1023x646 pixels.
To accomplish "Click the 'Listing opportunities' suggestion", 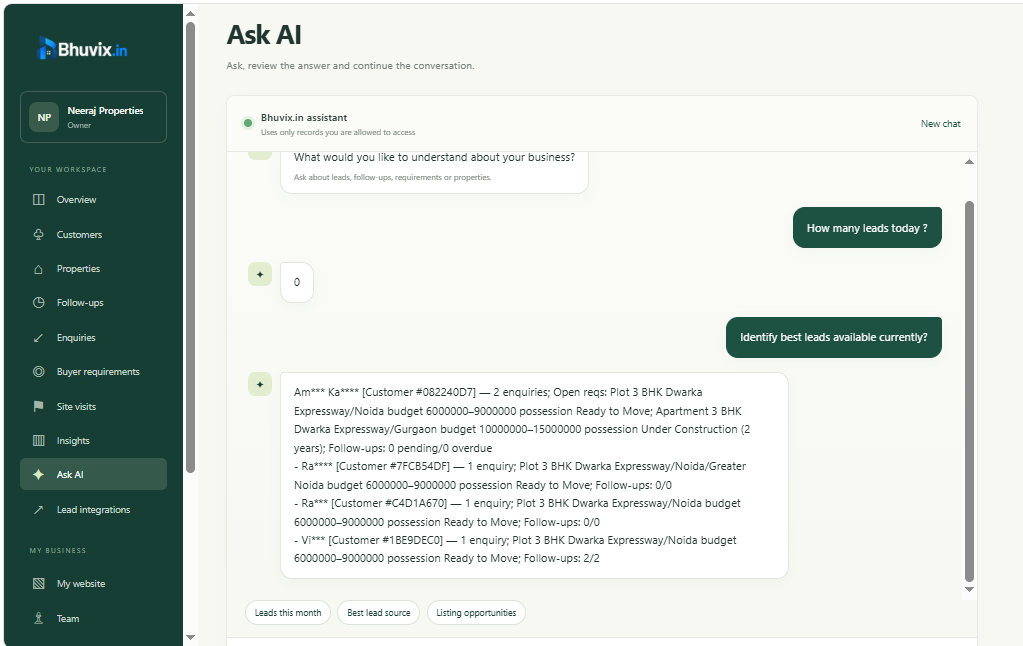I will click(476, 613).
